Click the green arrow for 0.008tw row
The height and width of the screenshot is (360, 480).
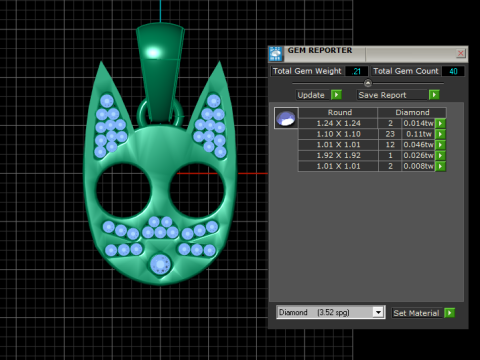tap(440, 166)
